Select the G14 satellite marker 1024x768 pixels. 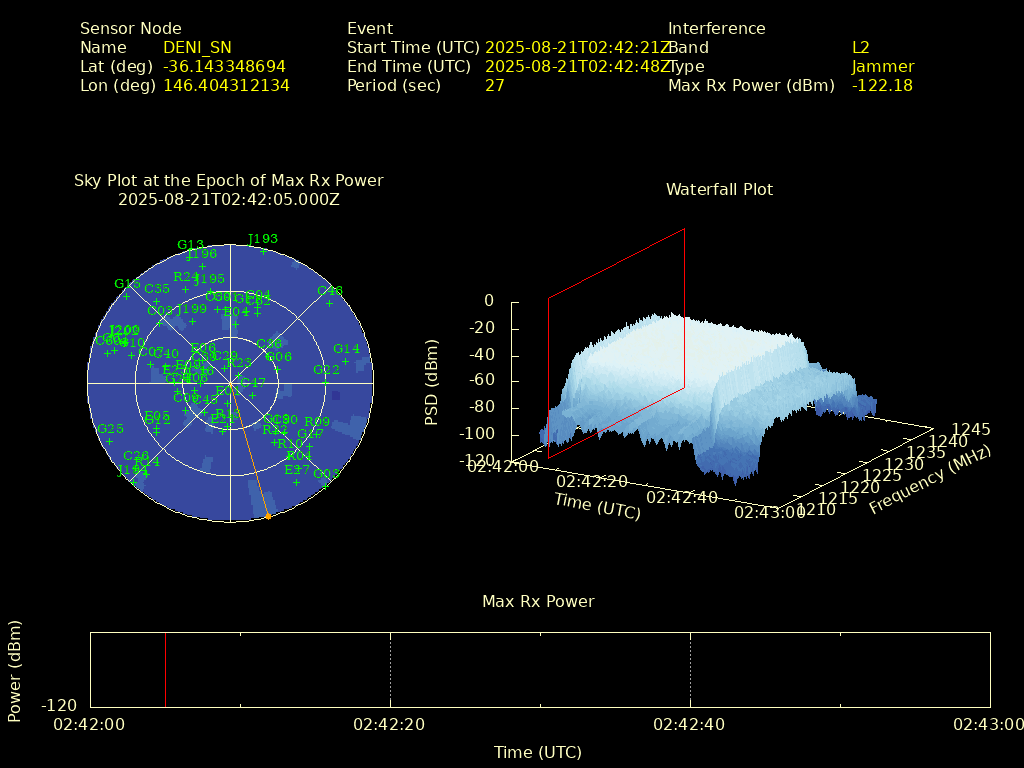(346, 359)
